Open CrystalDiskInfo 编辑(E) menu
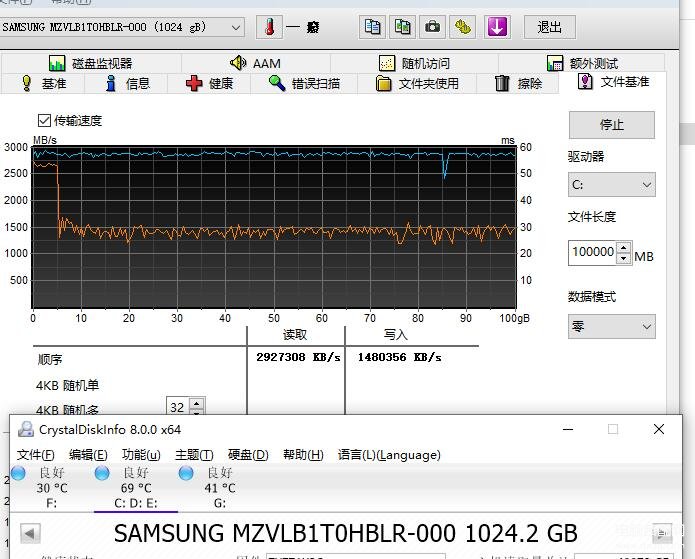 (x=88, y=455)
